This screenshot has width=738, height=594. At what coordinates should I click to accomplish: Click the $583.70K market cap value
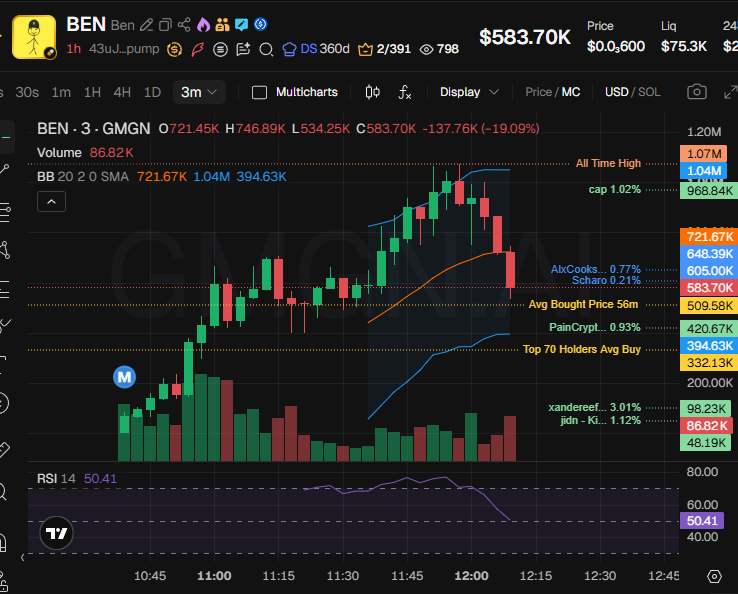click(525, 37)
